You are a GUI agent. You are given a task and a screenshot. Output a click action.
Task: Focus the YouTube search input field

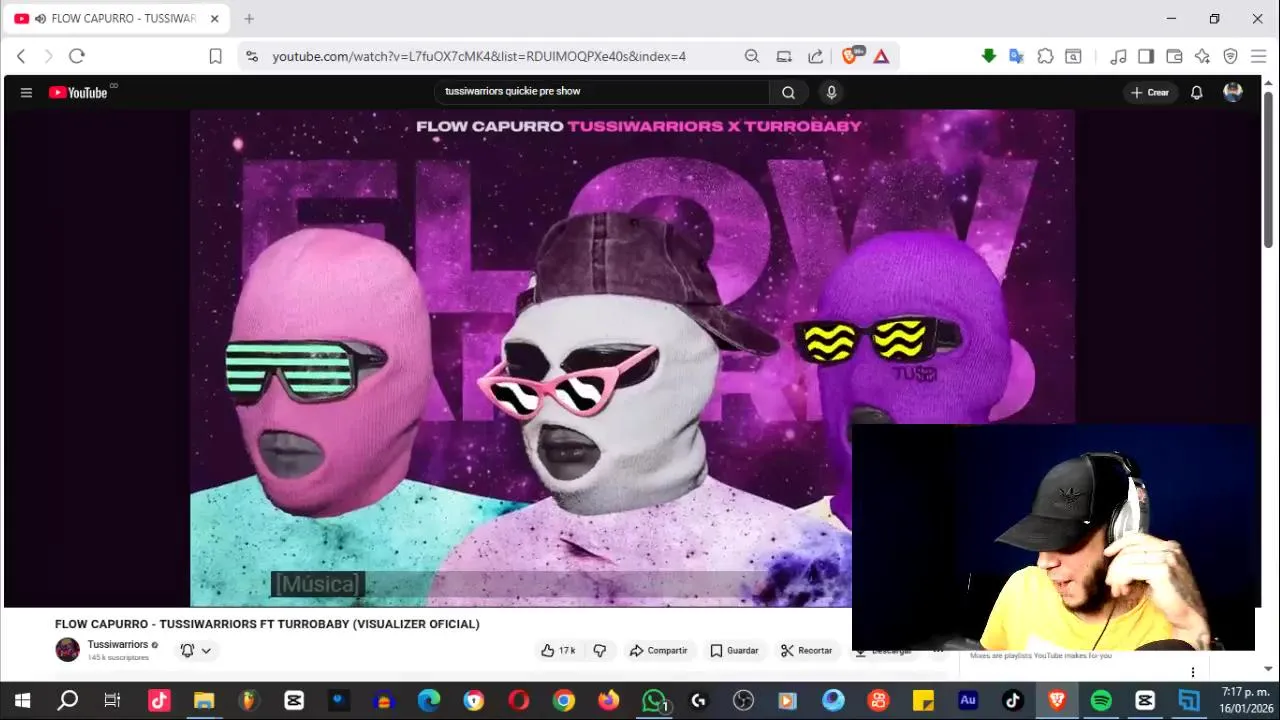point(603,92)
